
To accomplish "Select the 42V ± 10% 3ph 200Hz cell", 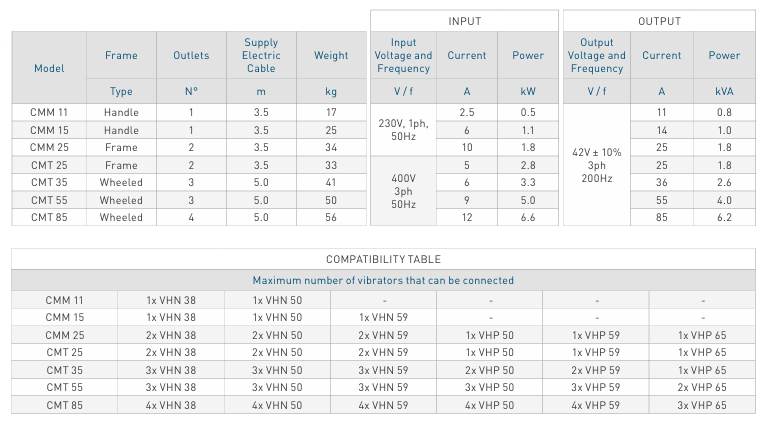I will [597, 165].
